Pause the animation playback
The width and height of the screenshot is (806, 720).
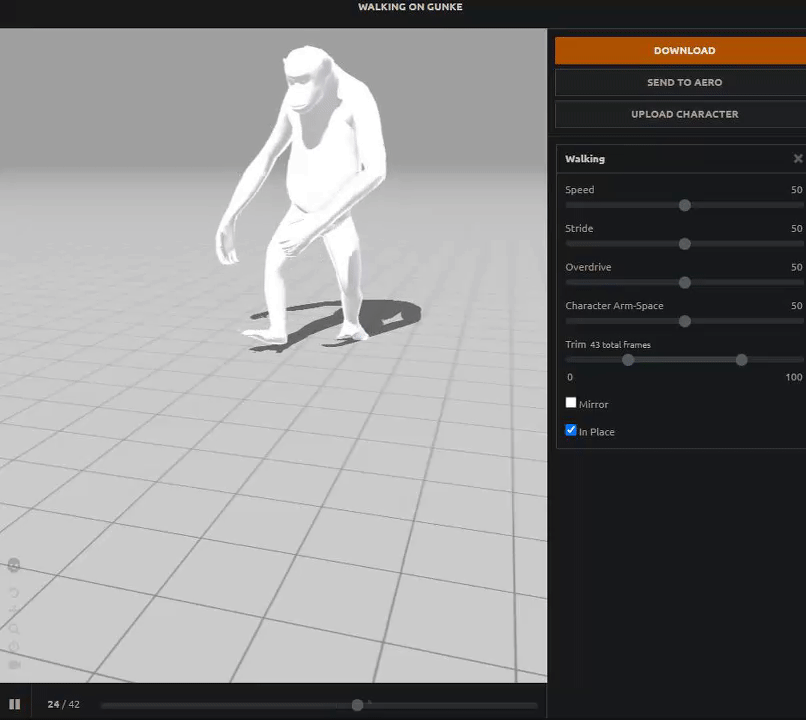(14, 704)
